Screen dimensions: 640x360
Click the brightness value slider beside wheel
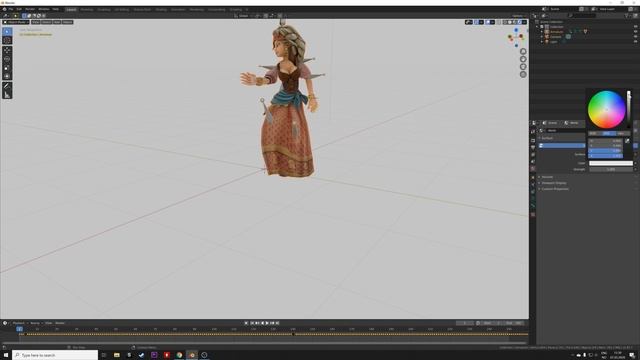click(x=629, y=109)
